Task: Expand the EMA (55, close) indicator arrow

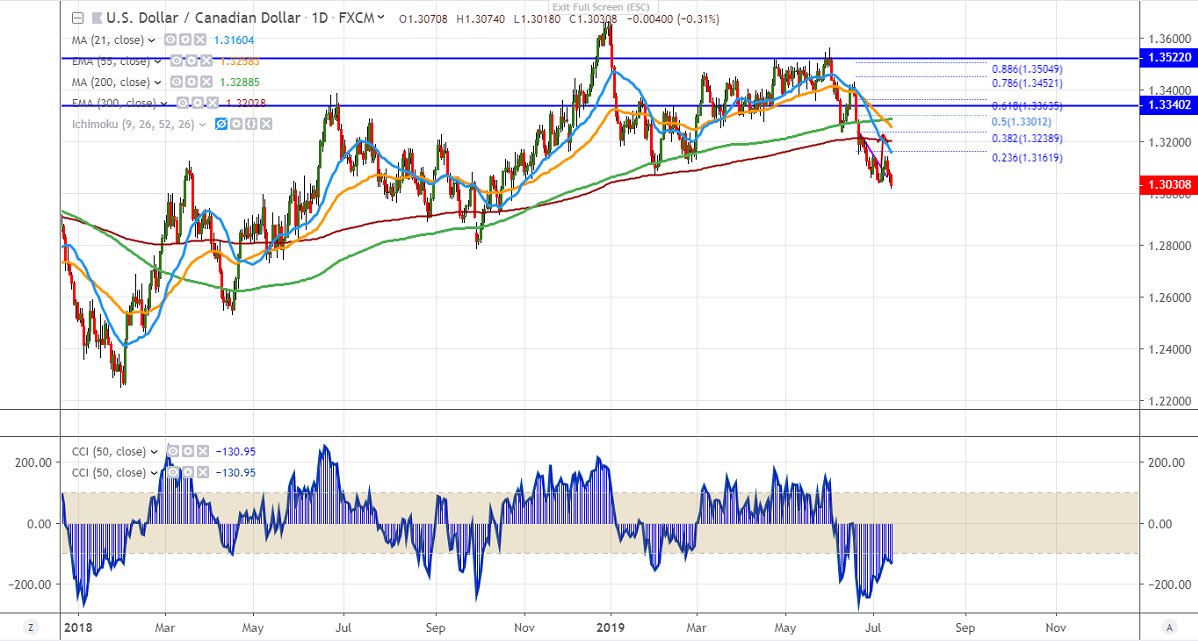Action: (157, 61)
